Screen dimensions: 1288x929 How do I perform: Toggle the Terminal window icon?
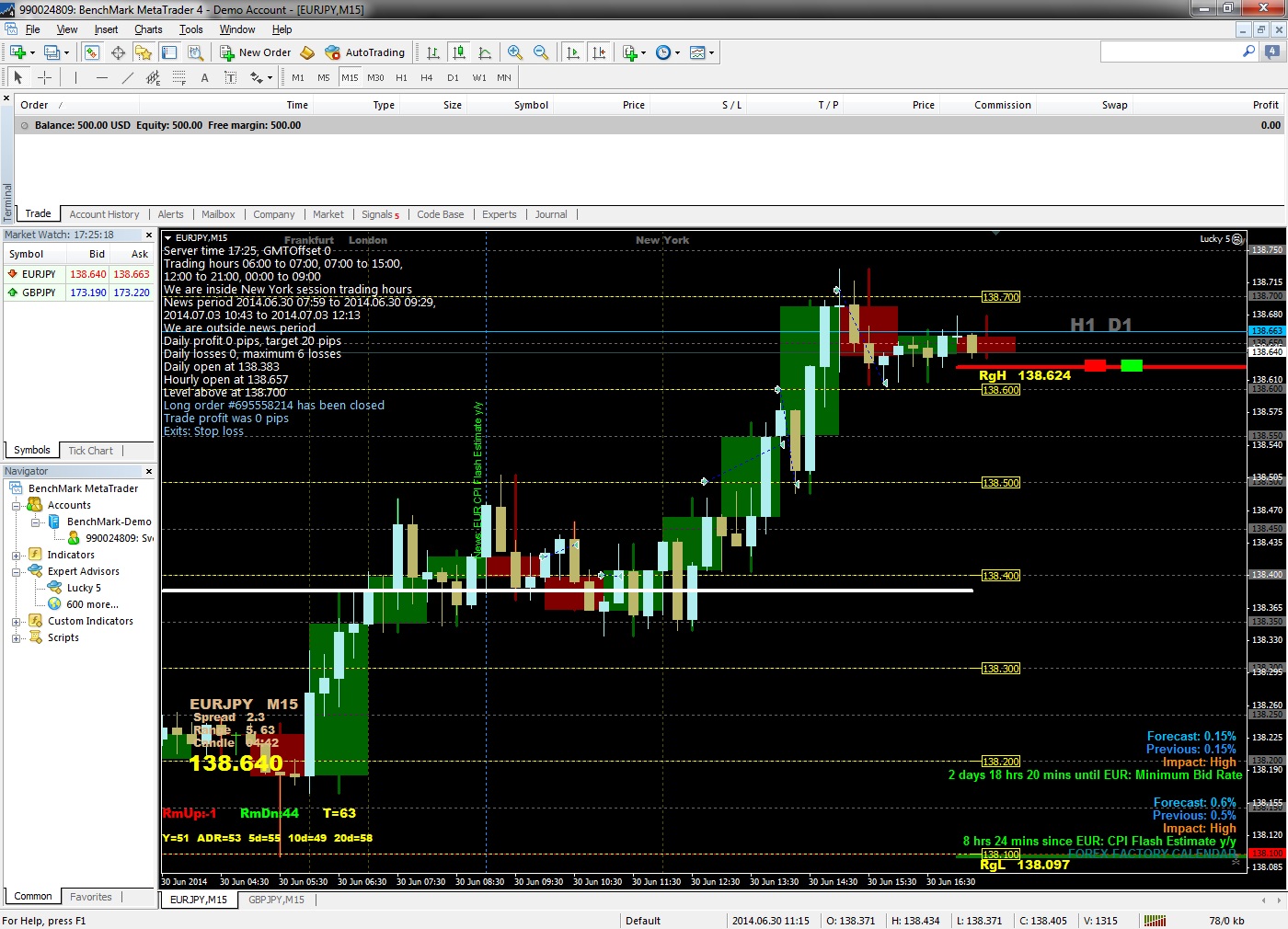click(168, 52)
